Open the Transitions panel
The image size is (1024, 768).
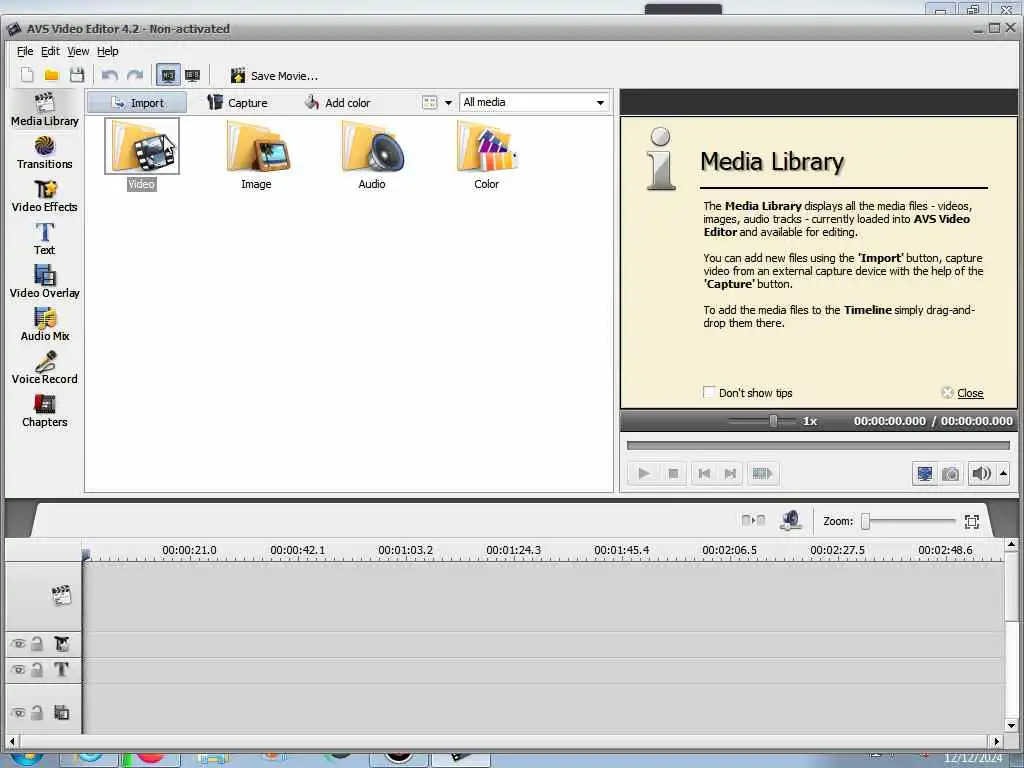tap(44, 153)
